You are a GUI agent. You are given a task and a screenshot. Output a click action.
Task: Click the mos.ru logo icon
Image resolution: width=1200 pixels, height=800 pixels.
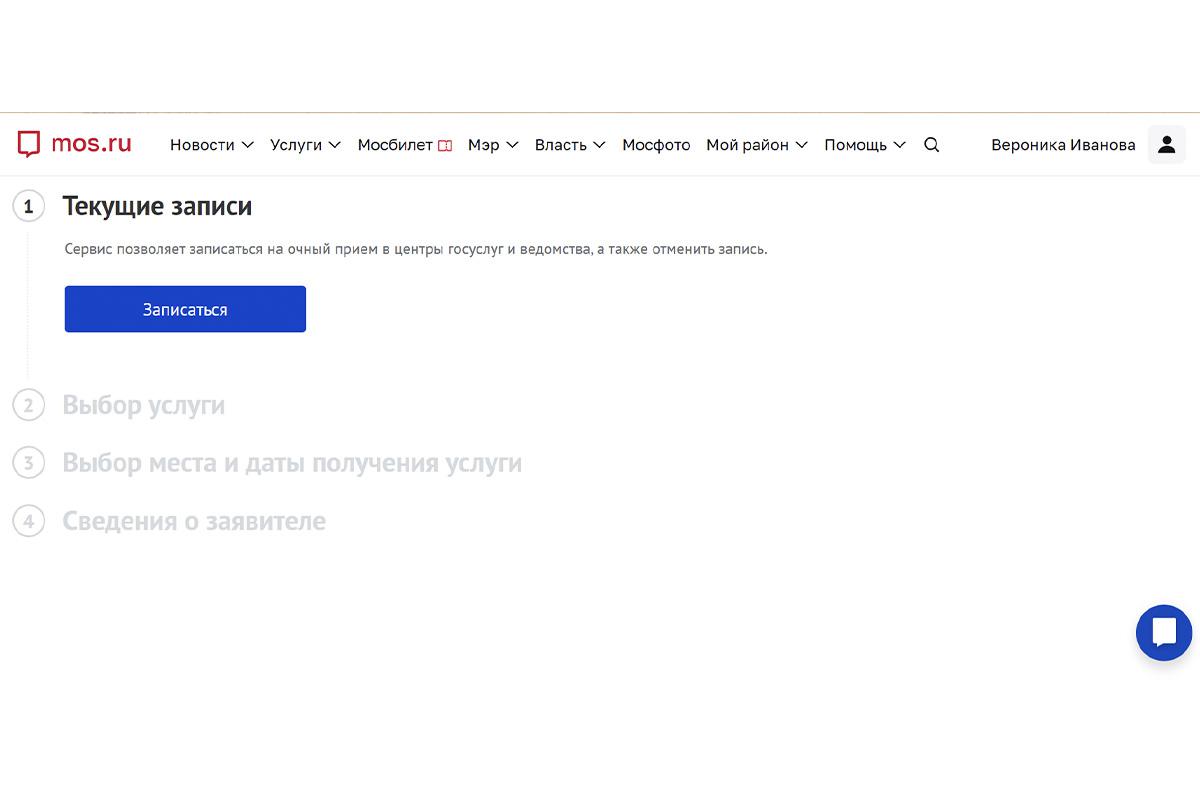pos(28,144)
